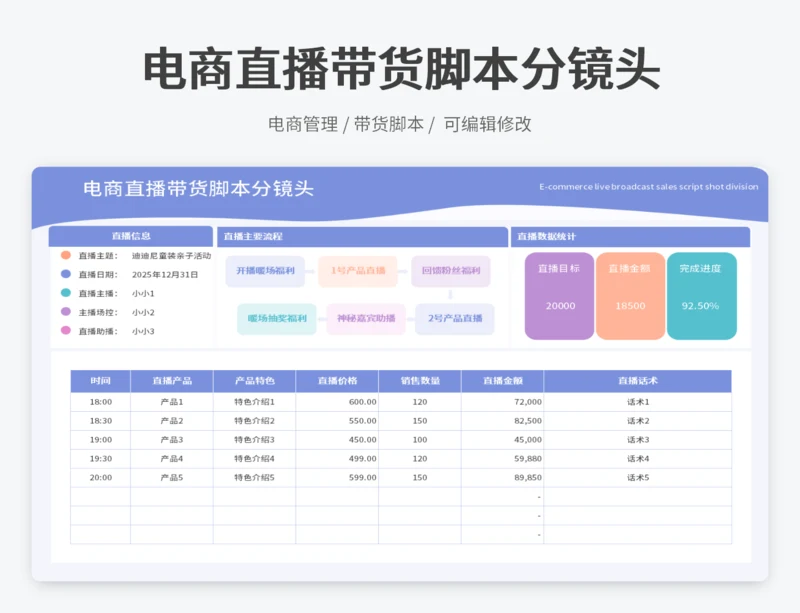
Task: Click the 2025年12月31日 date value
Action: point(165,275)
